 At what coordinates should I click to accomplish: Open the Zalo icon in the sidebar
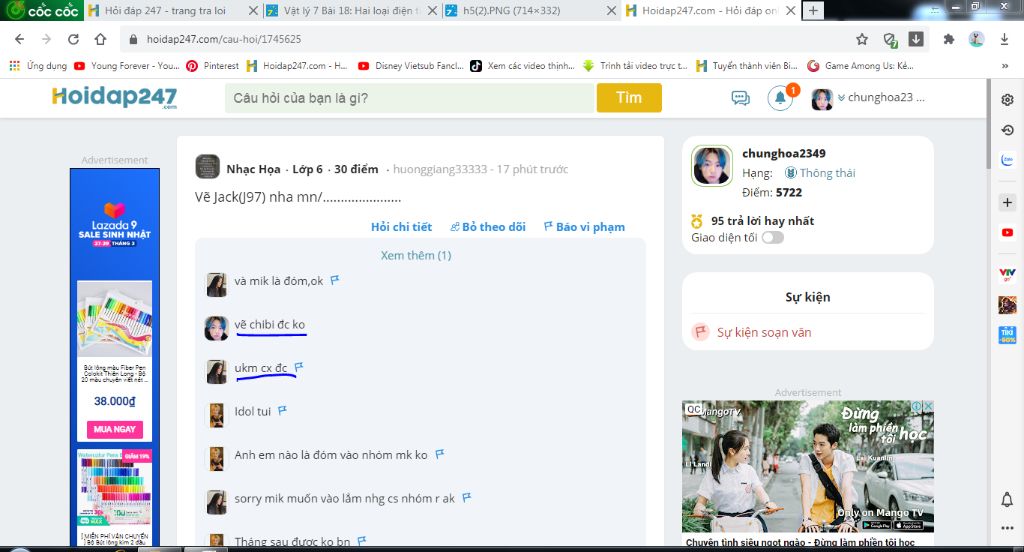pos(1008,160)
